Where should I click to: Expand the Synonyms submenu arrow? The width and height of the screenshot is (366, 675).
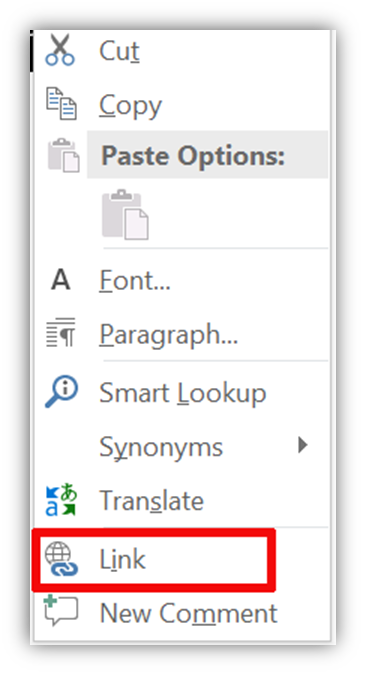303,445
